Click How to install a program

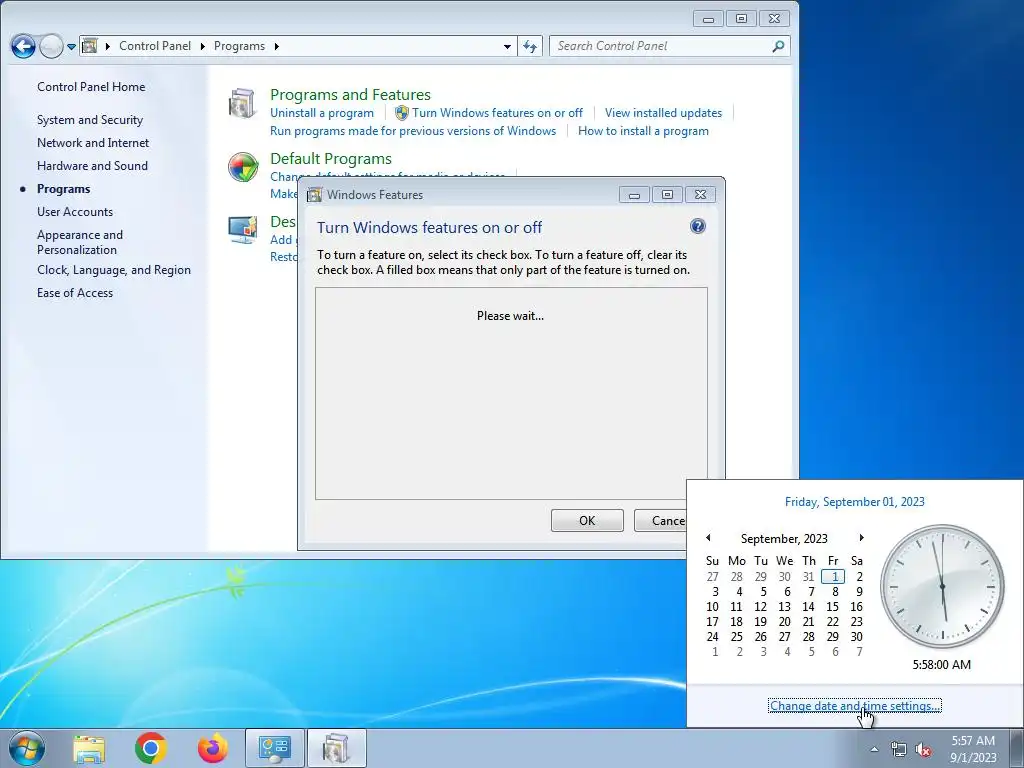pyautogui.click(x=643, y=131)
